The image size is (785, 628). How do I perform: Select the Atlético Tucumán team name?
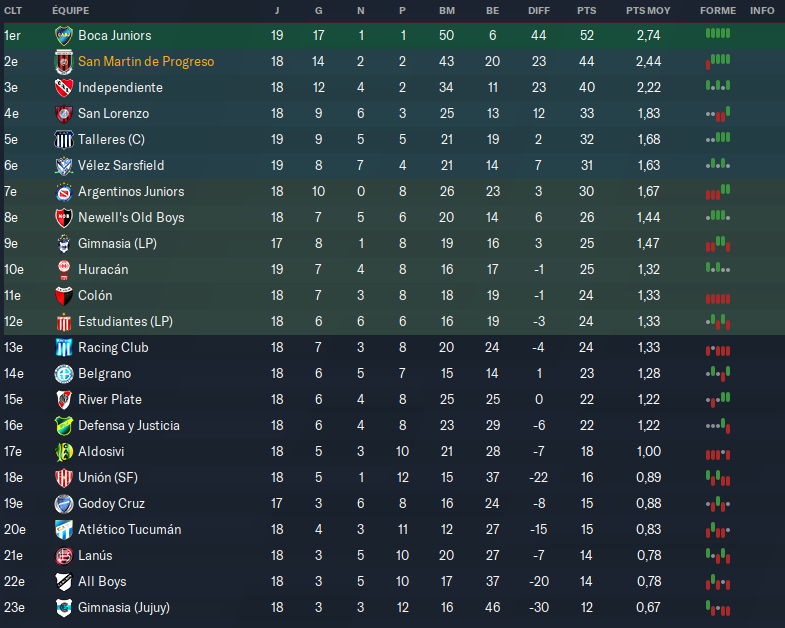(x=130, y=530)
